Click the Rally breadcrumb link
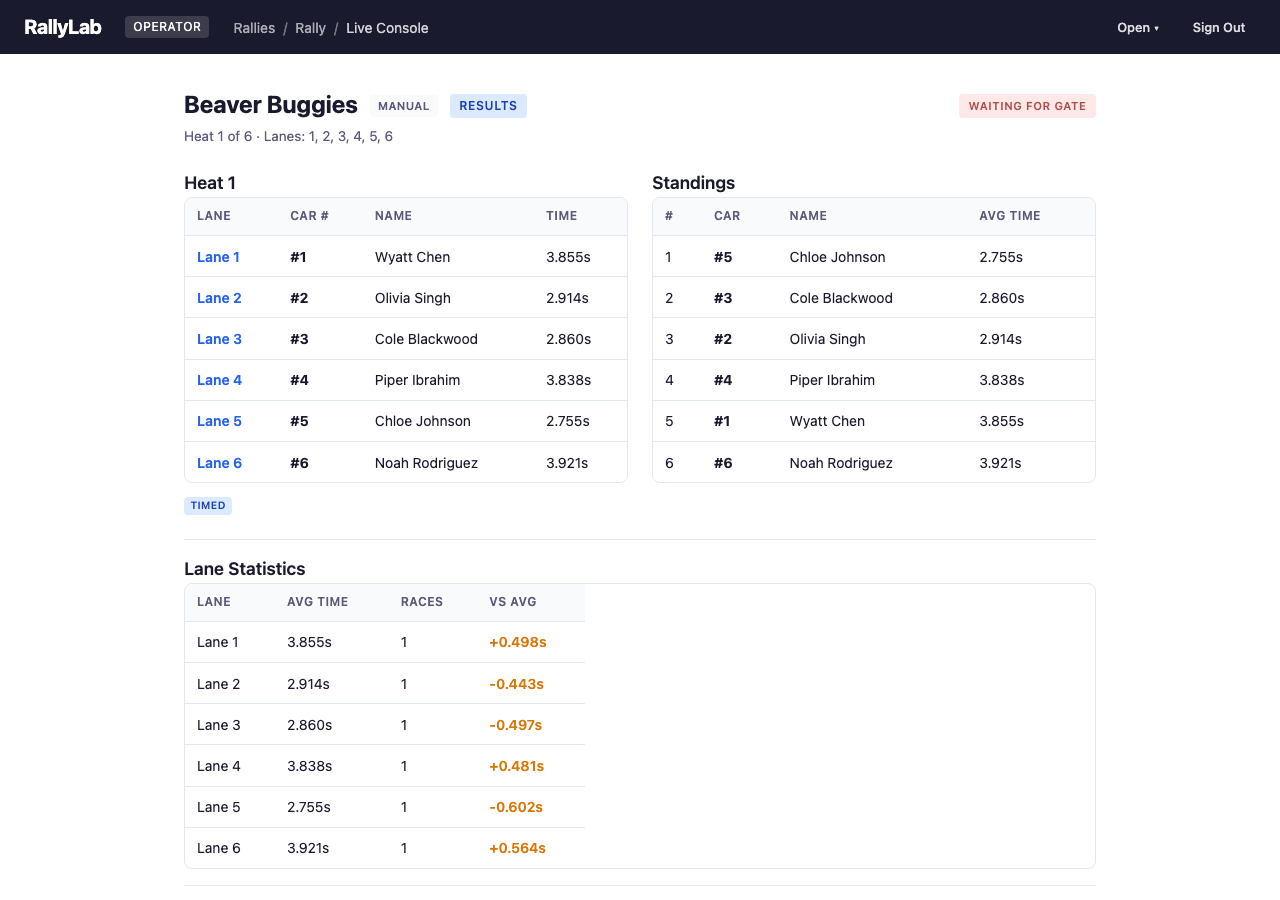The width and height of the screenshot is (1280, 900). click(310, 28)
